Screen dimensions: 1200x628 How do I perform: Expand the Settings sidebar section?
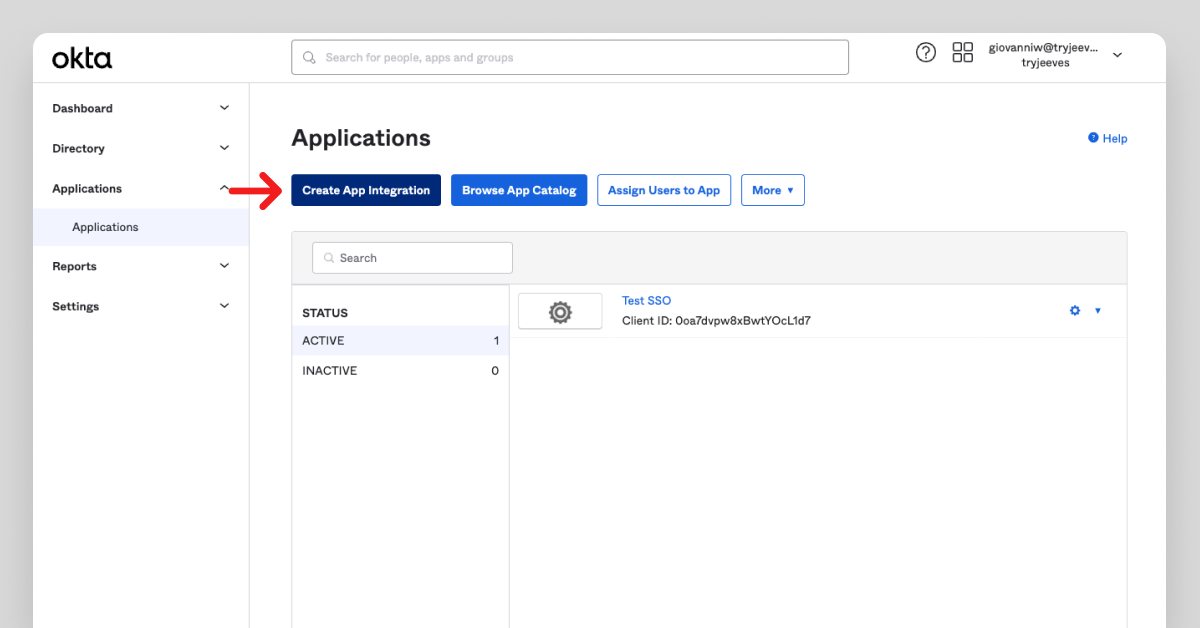[224, 306]
